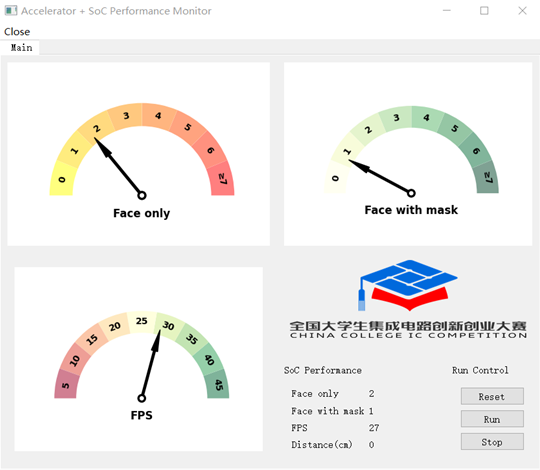Halt the run with the Stop button
Screen dimensions: 540x470
492,442
